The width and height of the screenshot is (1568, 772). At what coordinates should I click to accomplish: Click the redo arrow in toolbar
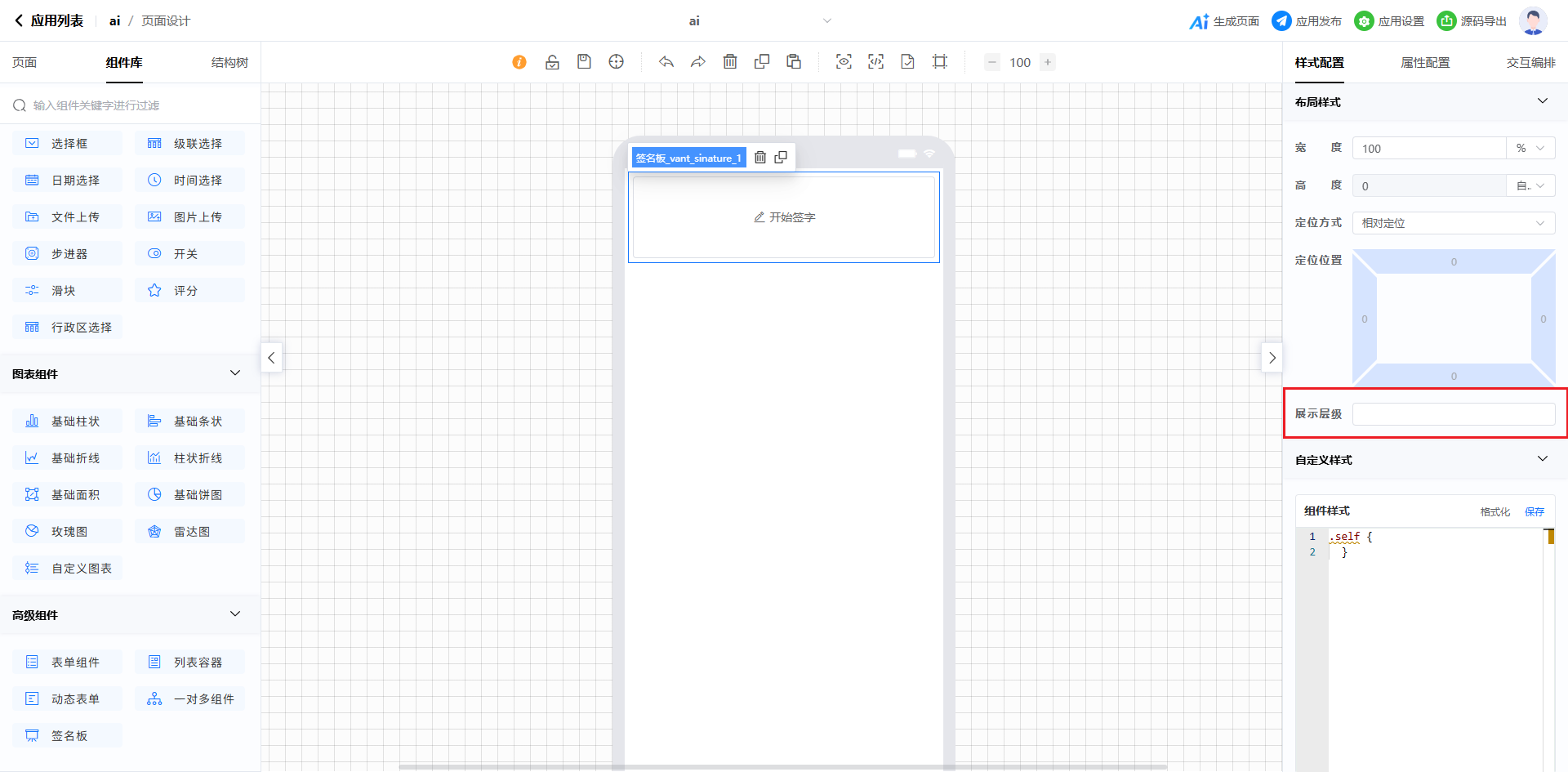[x=697, y=62]
